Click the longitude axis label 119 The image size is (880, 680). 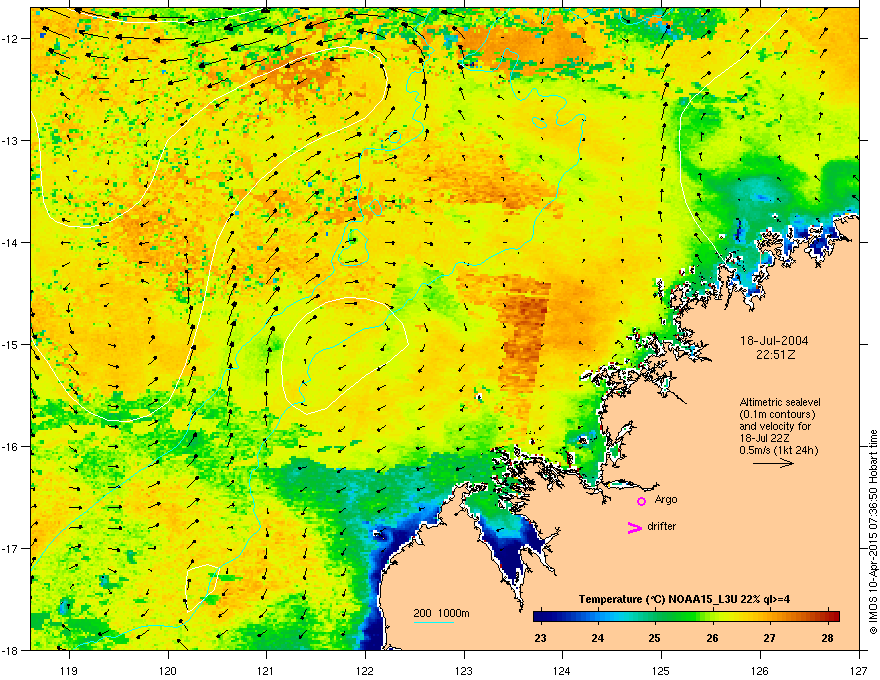point(69,670)
